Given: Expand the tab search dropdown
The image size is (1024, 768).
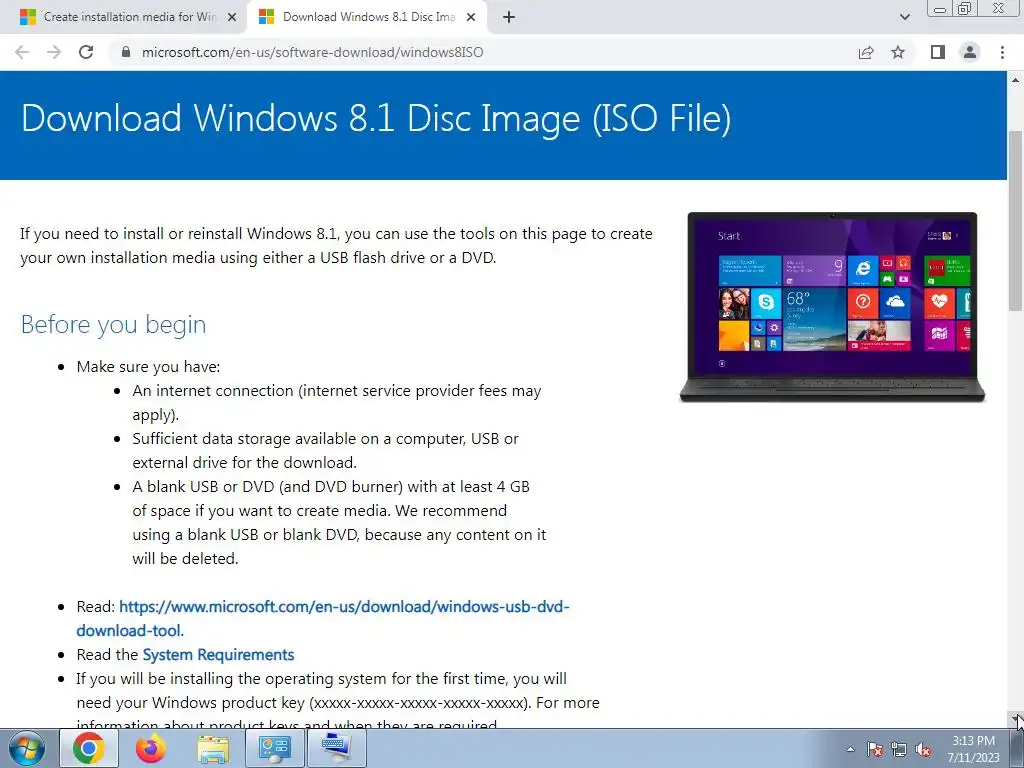Looking at the screenshot, I should point(904,17).
